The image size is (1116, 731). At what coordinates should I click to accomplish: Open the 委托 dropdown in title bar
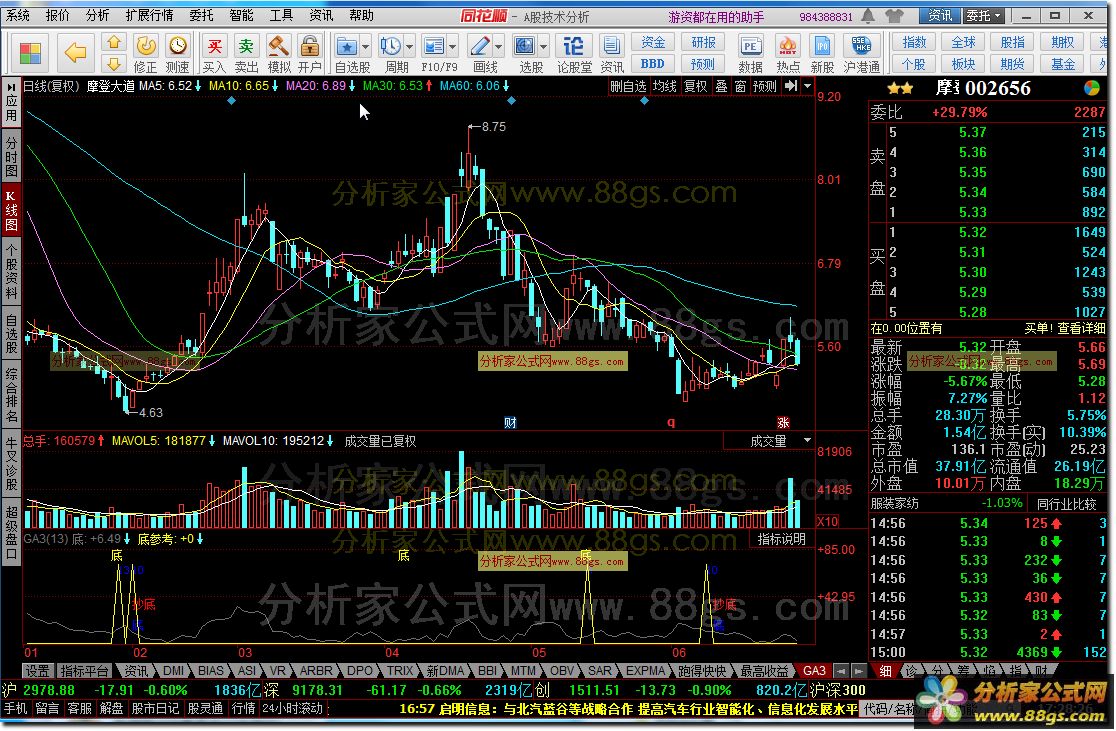(984, 16)
